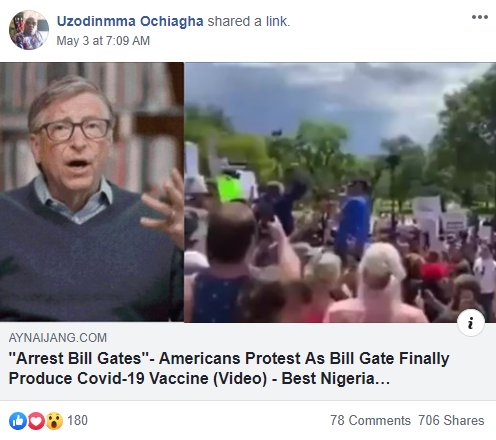Click the 'shared a link' text

249,21
